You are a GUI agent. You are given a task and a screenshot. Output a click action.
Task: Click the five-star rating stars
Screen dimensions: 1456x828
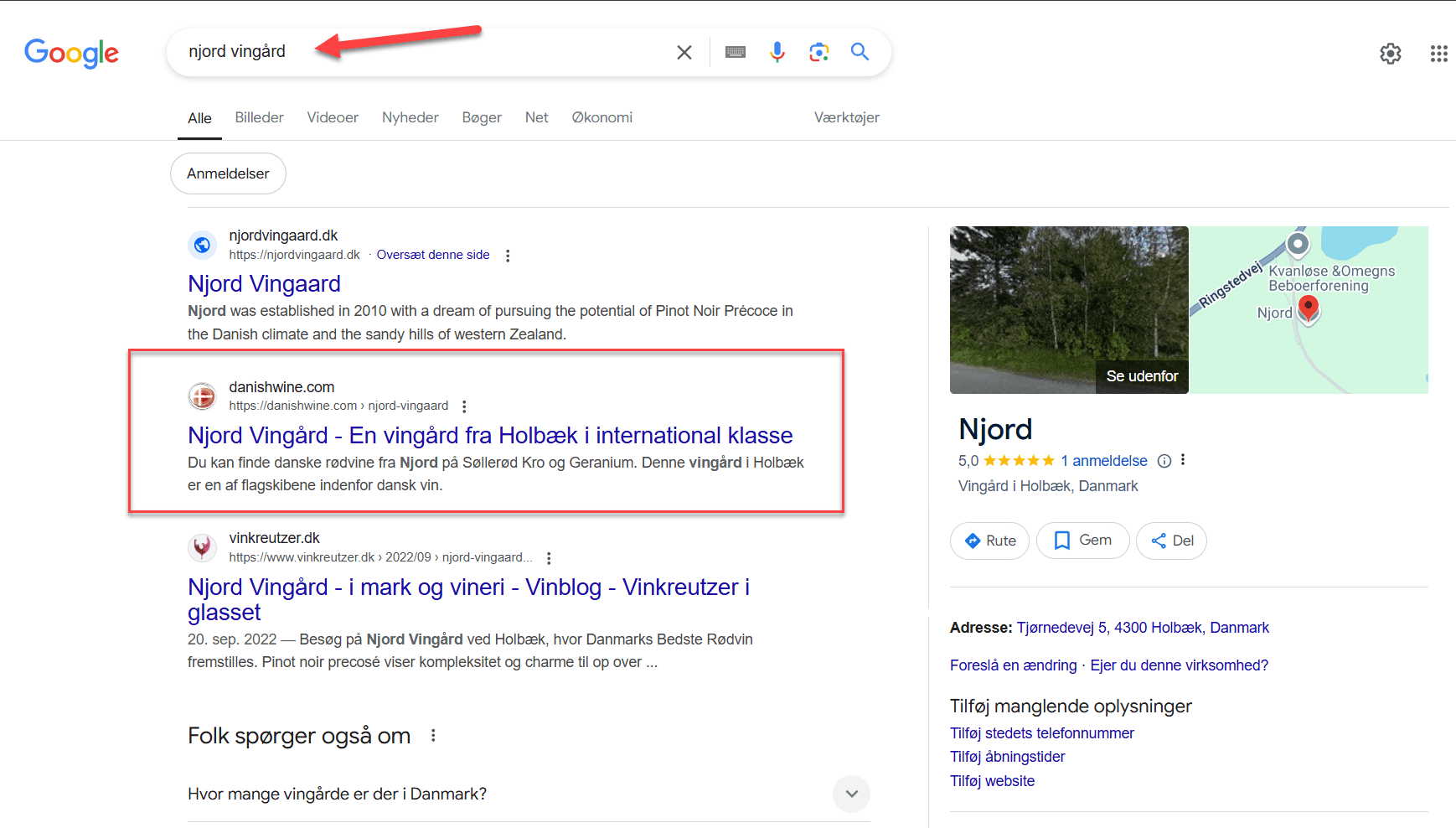coord(1019,461)
